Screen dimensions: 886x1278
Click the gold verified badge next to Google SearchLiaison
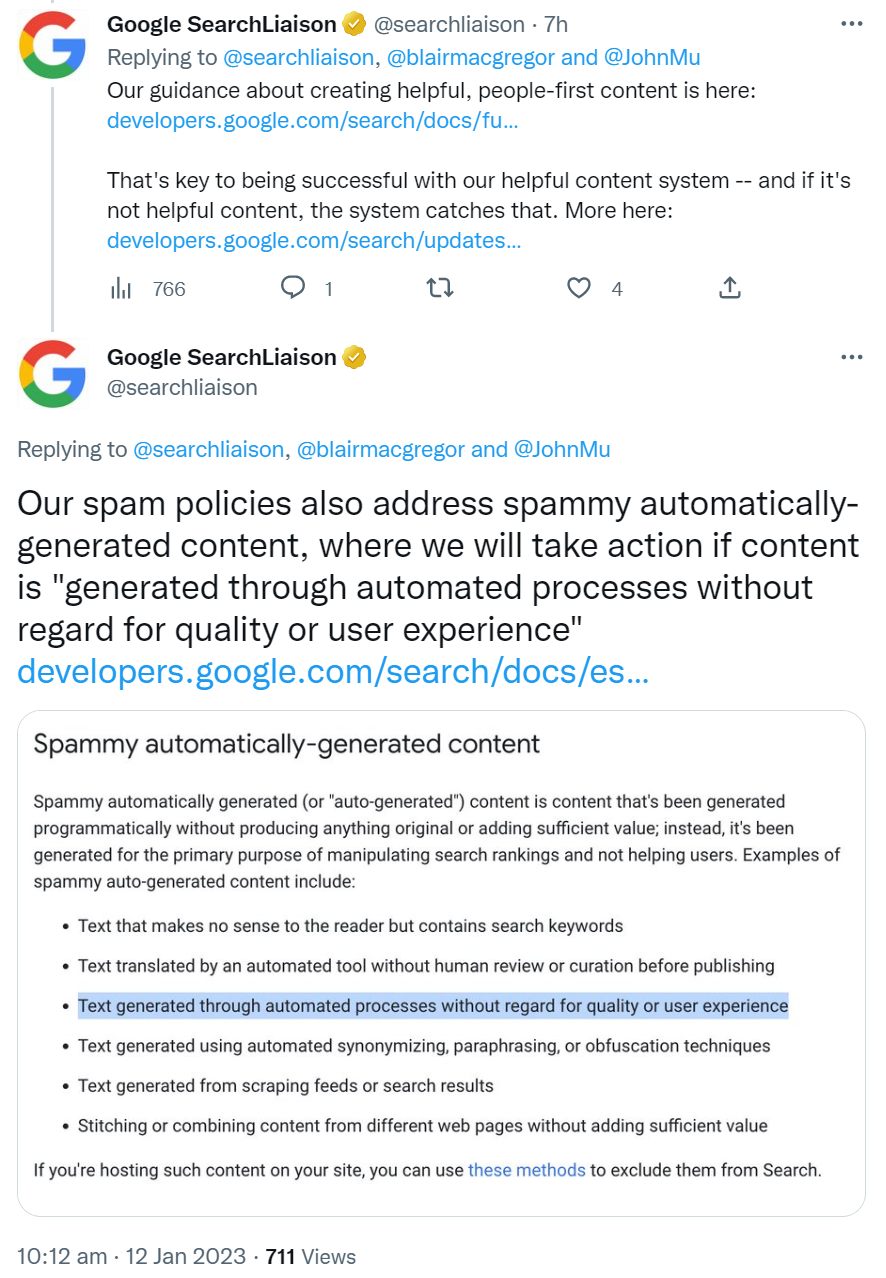[x=354, y=24]
